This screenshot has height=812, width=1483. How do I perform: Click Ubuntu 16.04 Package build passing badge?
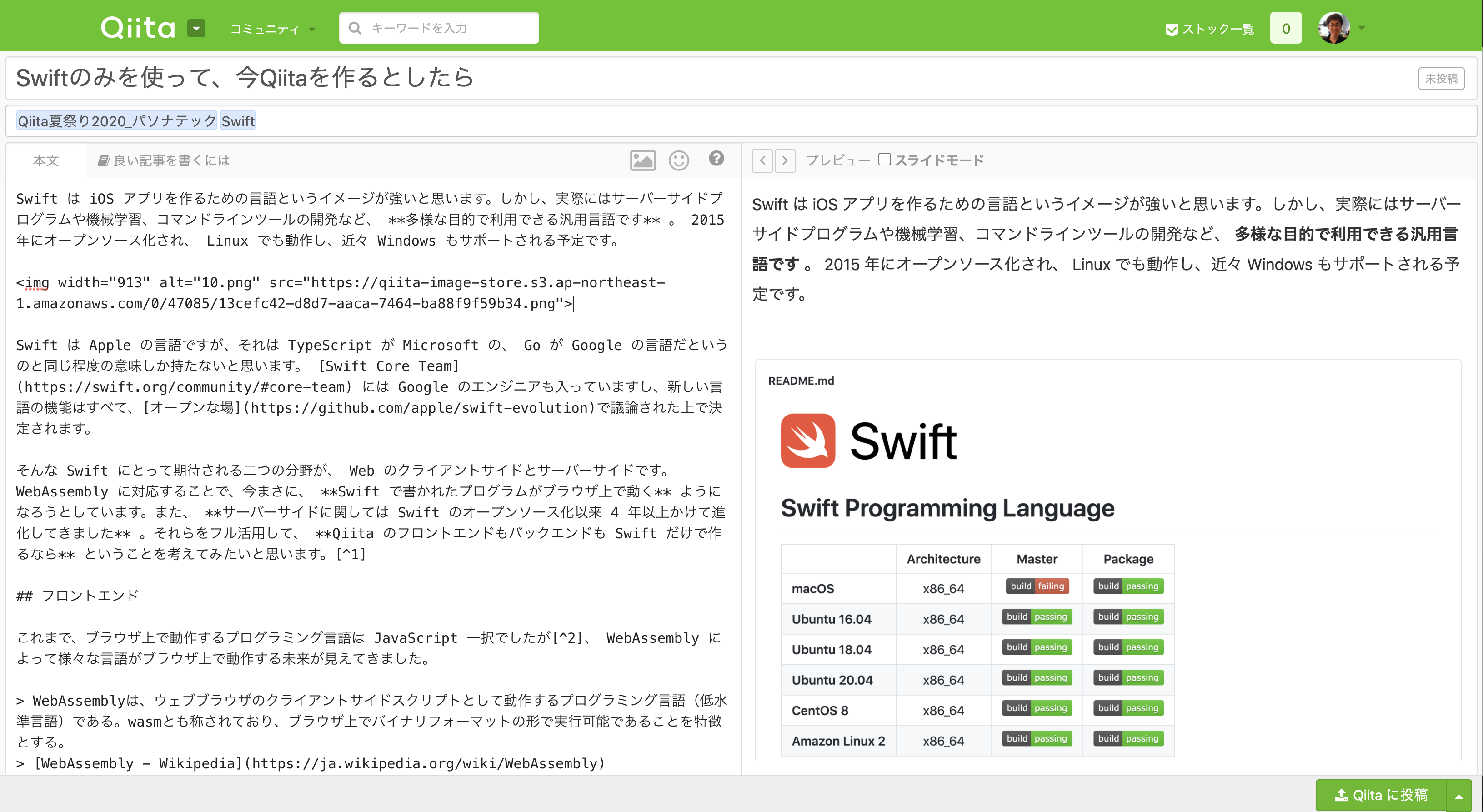[x=1128, y=617]
